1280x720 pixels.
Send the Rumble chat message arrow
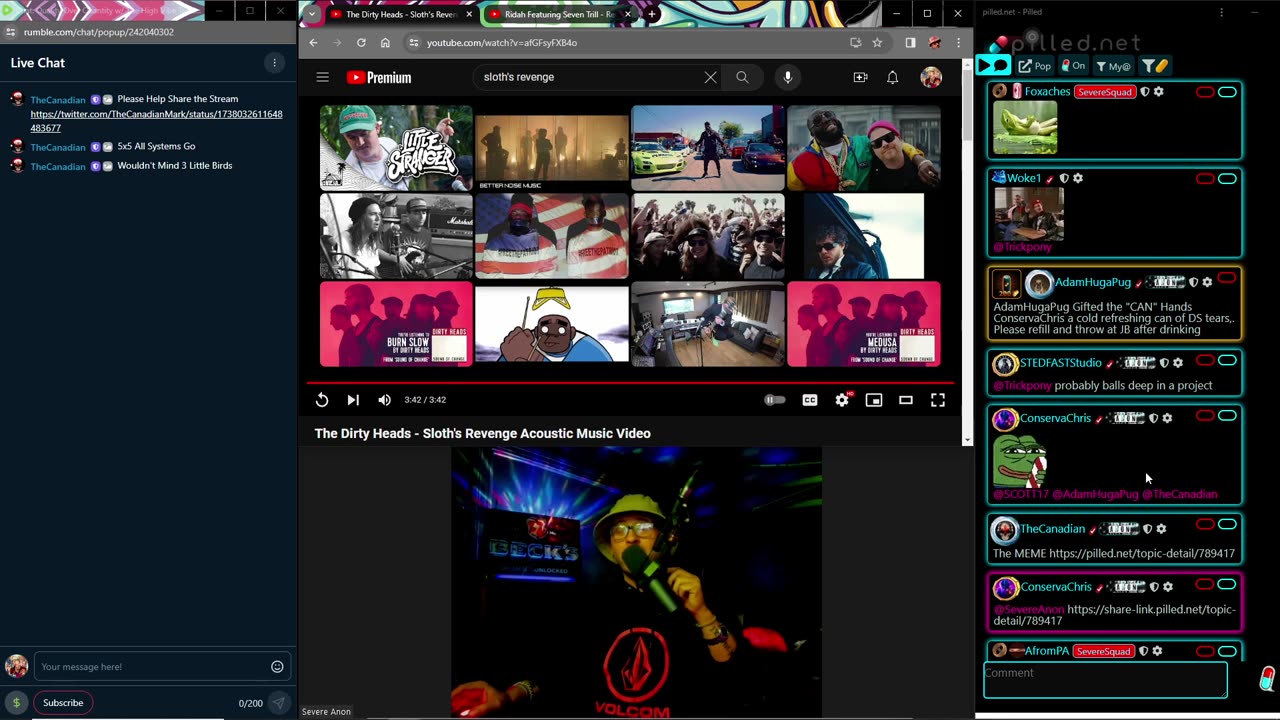pos(279,703)
